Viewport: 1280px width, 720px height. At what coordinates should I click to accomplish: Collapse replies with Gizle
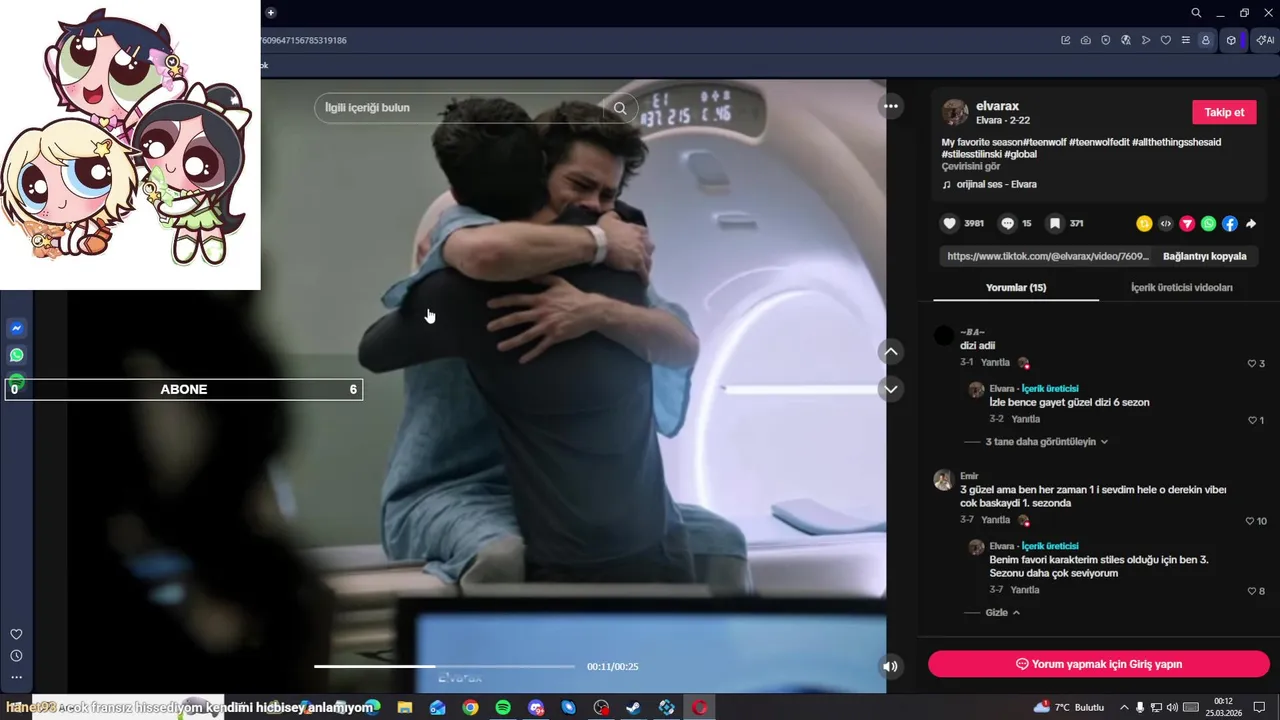pos(1002,613)
